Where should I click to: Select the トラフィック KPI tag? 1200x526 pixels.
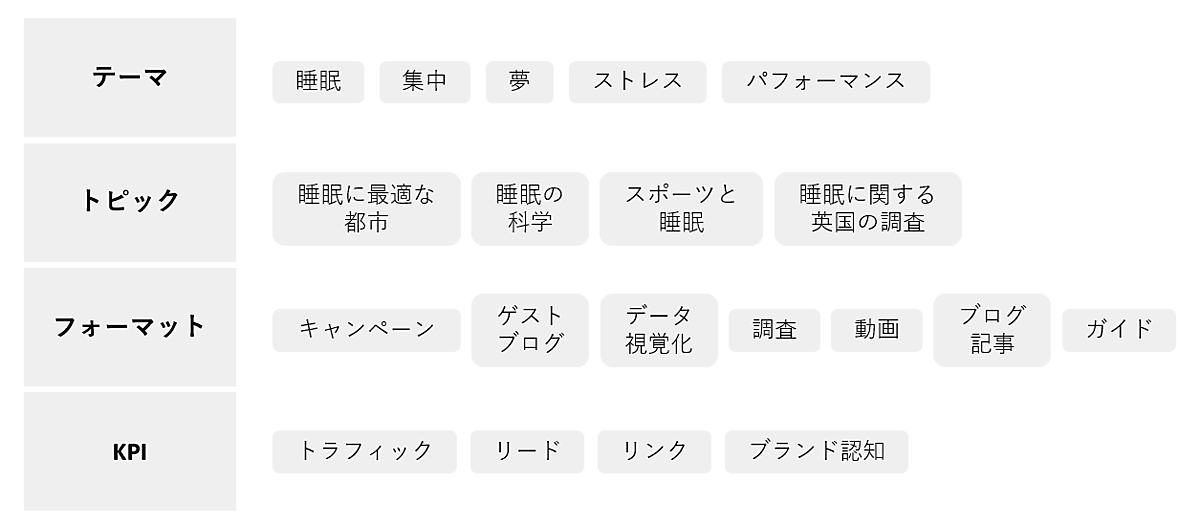(x=364, y=451)
